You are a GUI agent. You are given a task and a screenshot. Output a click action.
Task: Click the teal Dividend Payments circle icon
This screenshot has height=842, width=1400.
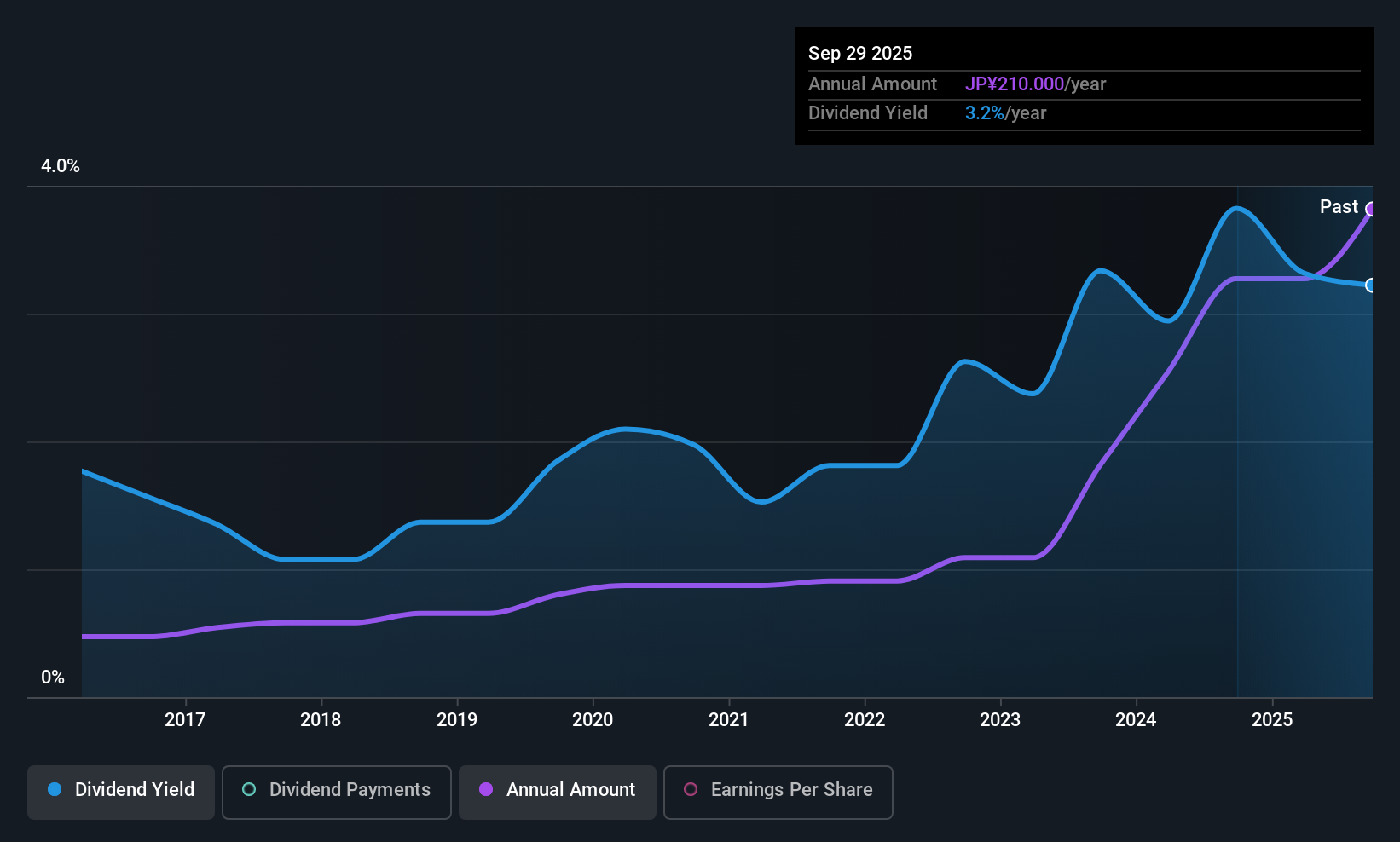[x=248, y=790]
